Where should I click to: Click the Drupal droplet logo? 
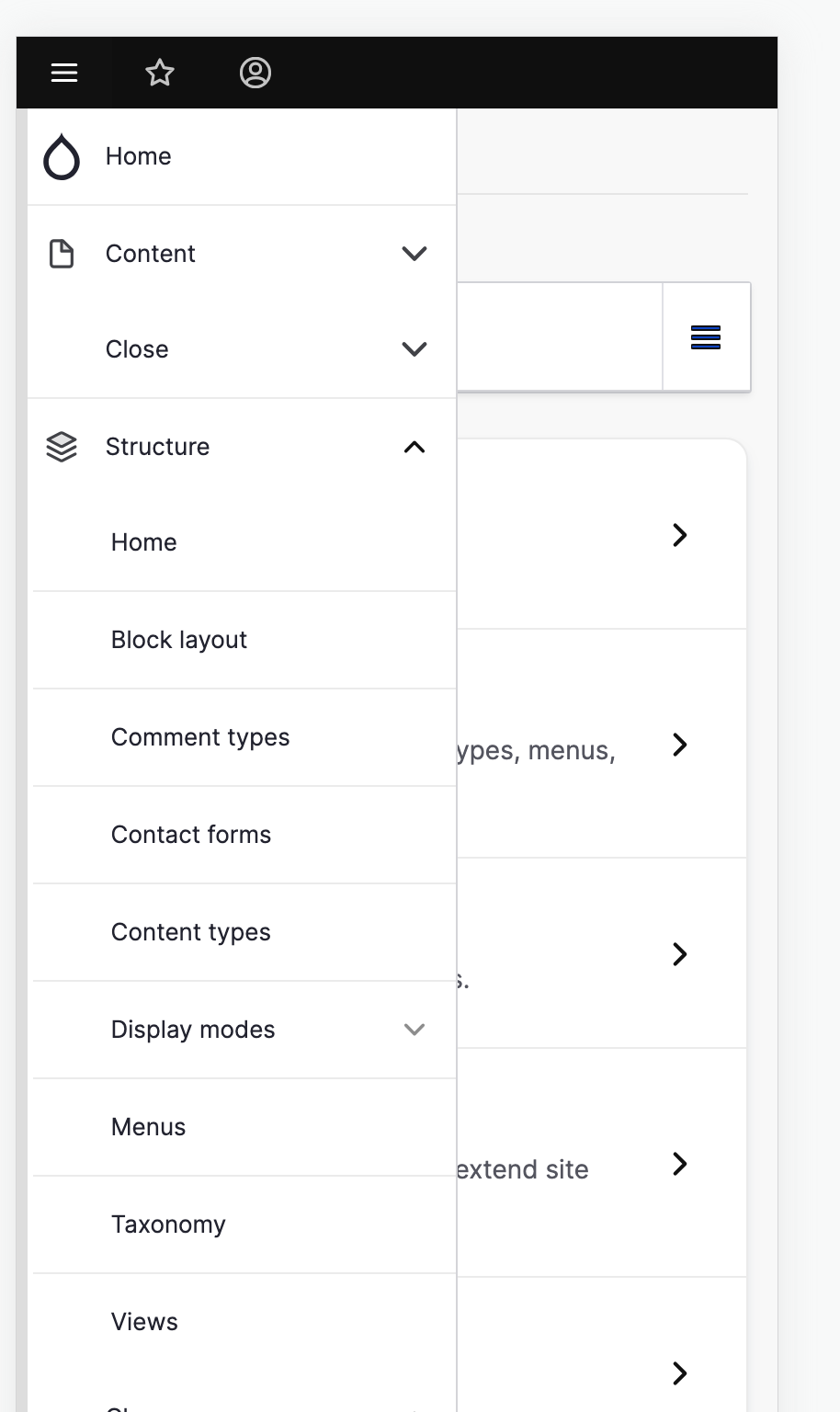[61, 156]
